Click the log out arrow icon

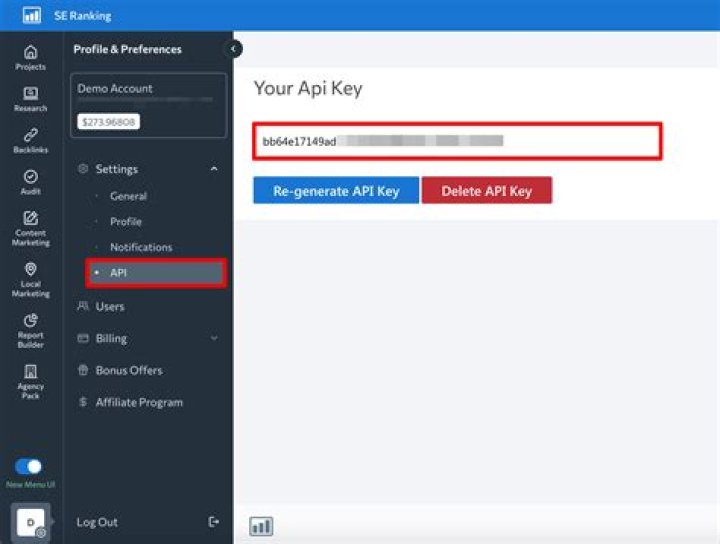pyautogui.click(x=214, y=522)
